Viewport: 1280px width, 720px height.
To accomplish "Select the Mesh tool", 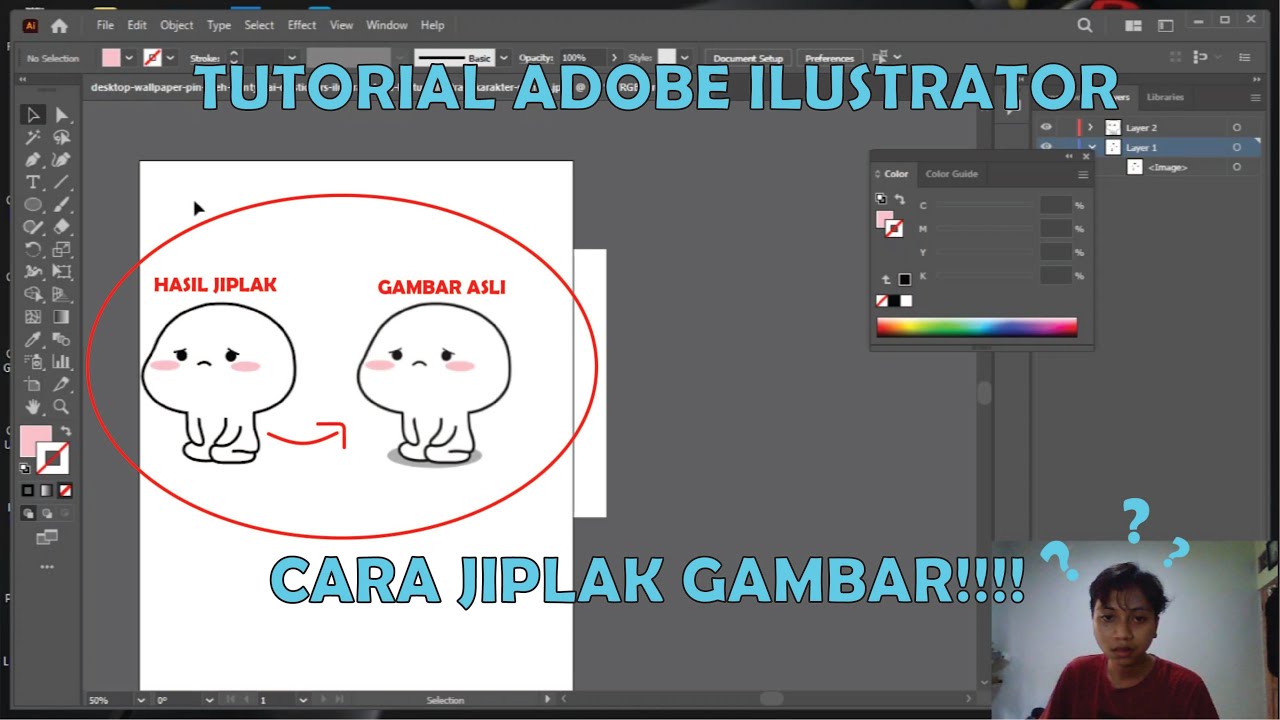I will point(33,317).
